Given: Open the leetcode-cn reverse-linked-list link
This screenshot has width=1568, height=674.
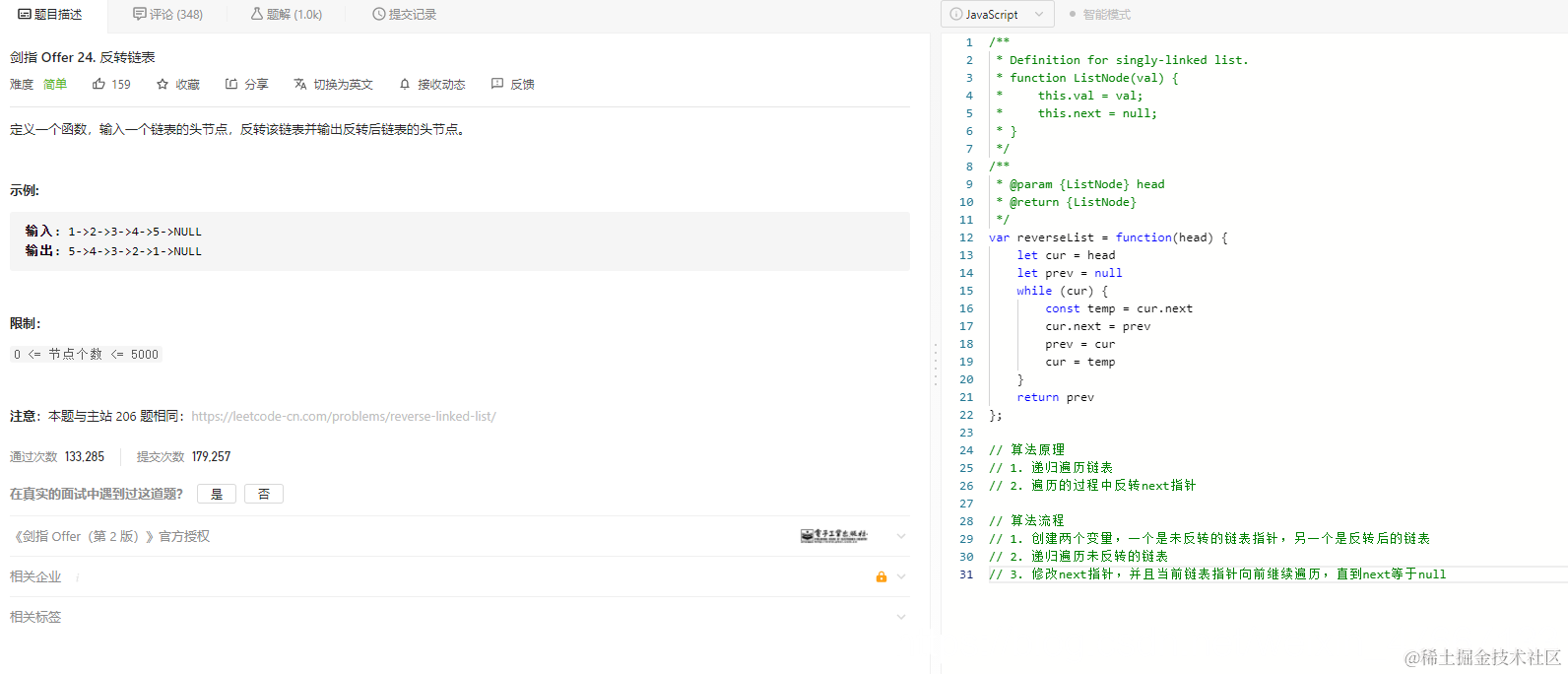Looking at the screenshot, I should pos(344,417).
